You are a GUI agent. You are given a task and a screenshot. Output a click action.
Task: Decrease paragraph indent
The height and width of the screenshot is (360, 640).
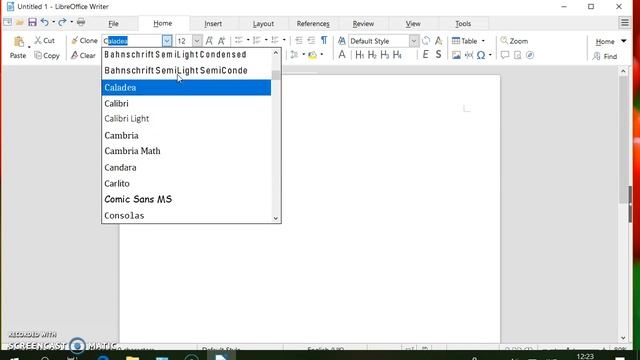tap(311, 40)
